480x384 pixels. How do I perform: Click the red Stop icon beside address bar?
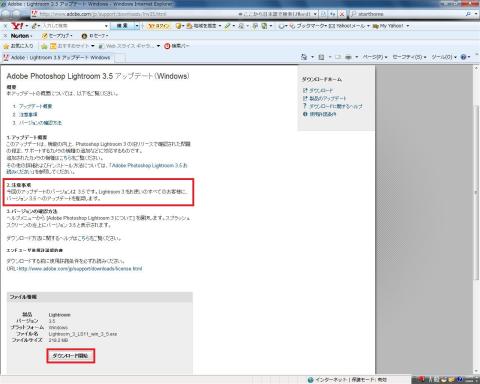point(342,14)
